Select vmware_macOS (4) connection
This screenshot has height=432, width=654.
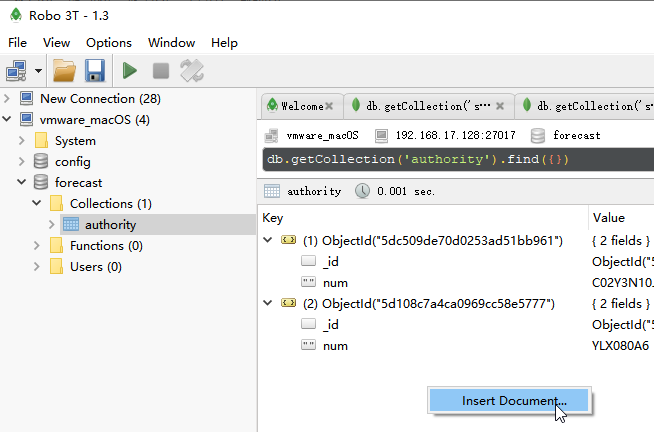coord(95,120)
